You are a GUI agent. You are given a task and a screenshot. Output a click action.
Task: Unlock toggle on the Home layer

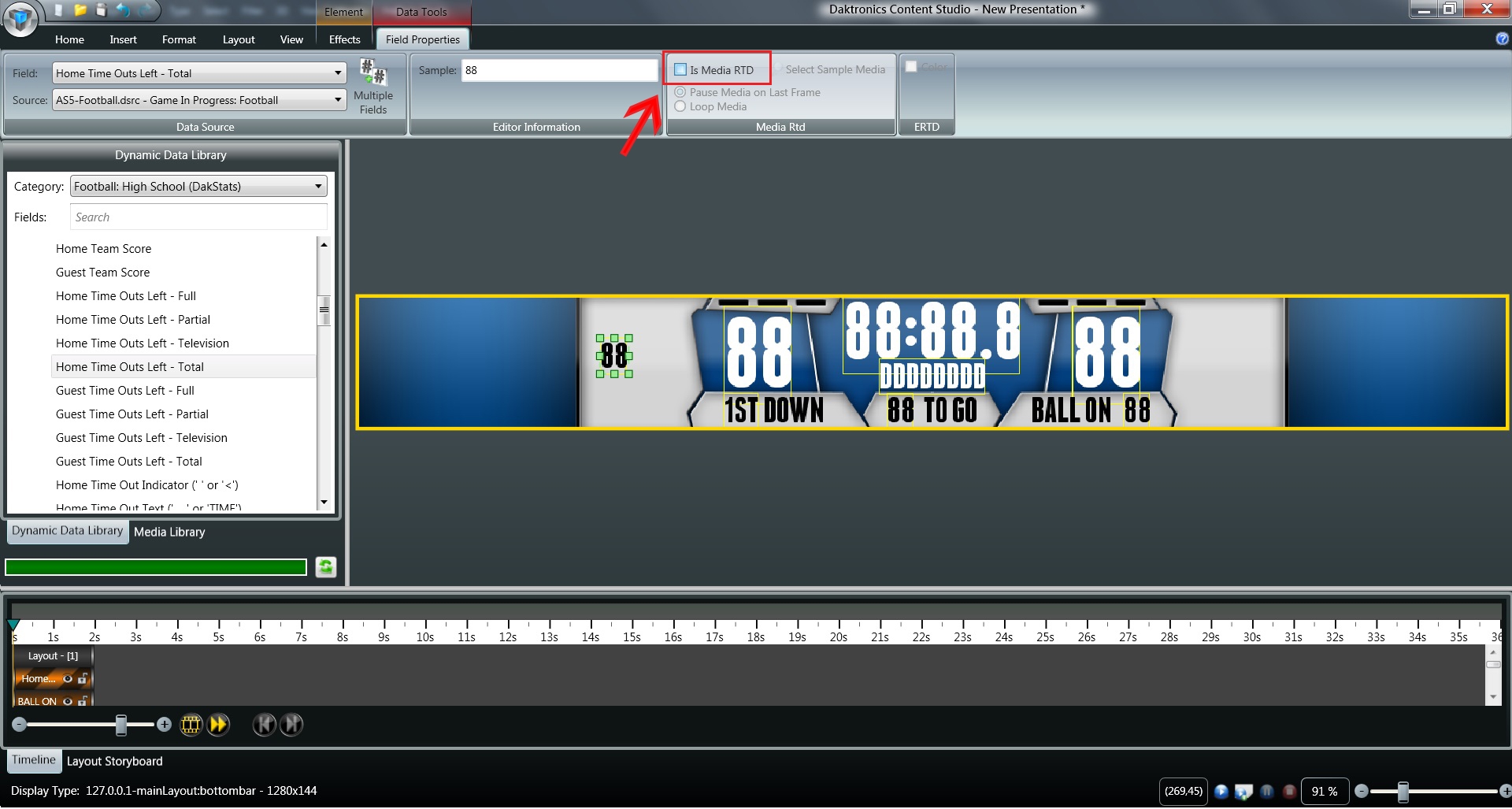pos(83,678)
